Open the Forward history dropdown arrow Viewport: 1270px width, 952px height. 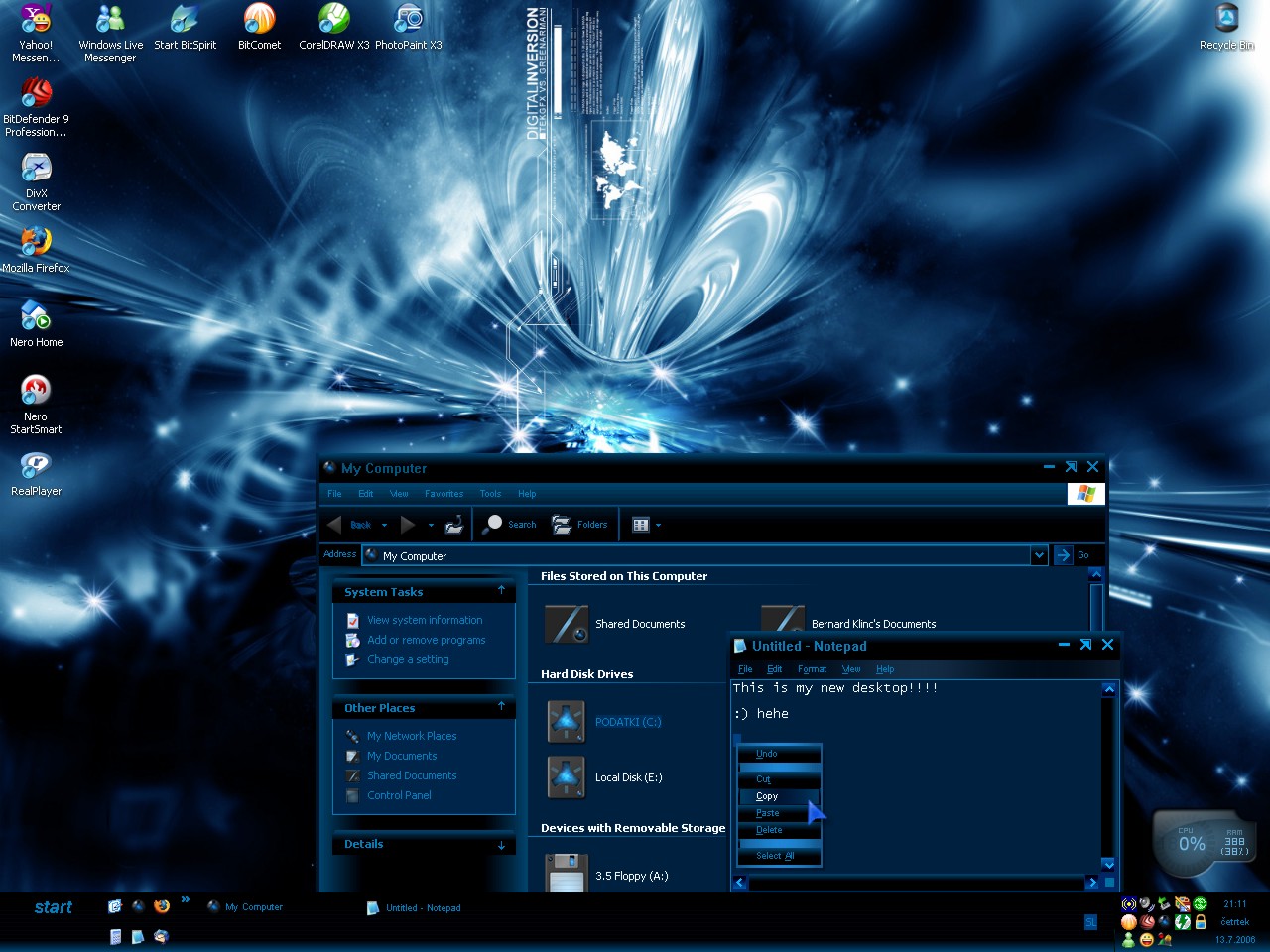coord(431,526)
